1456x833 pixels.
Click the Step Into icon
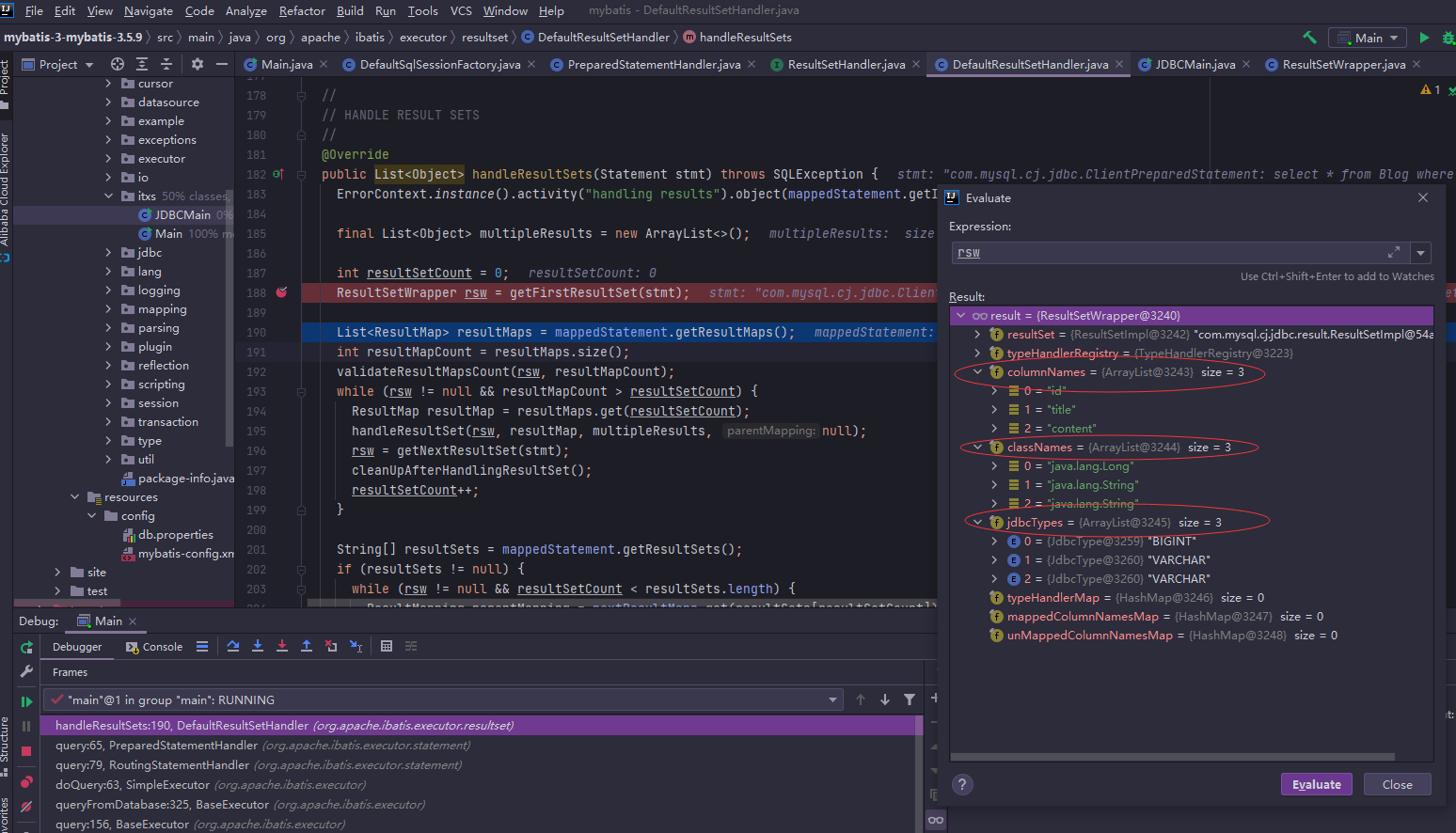[258, 646]
